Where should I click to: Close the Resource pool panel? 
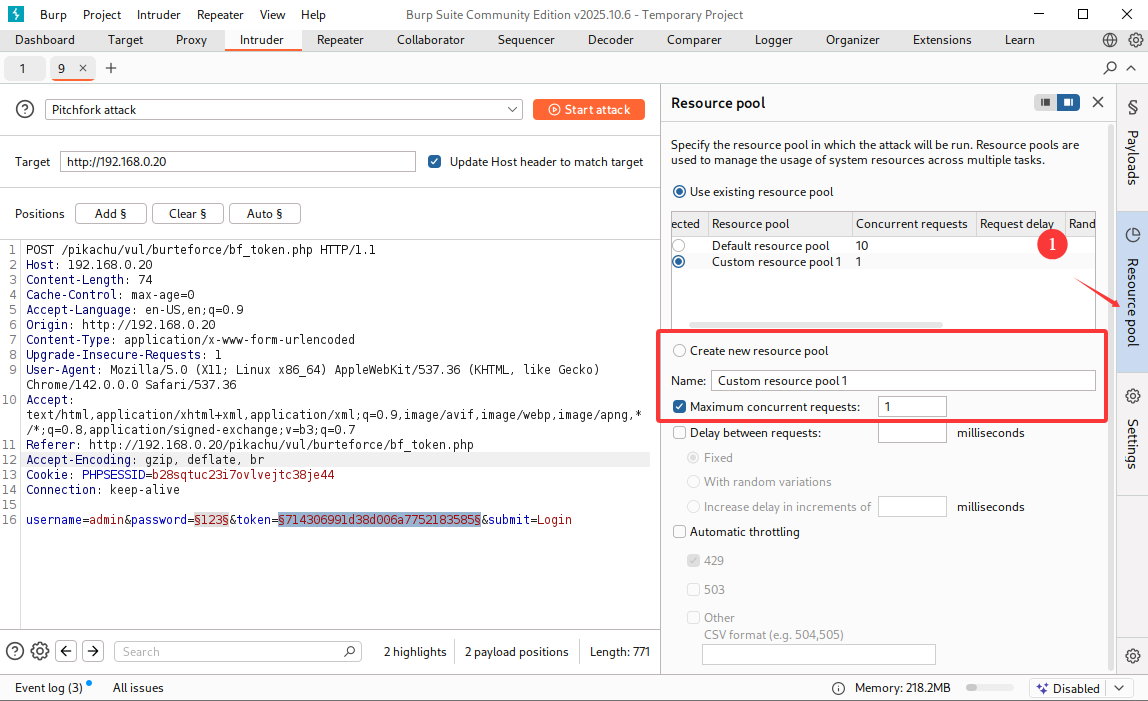pyautogui.click(x=1097, y=103)
